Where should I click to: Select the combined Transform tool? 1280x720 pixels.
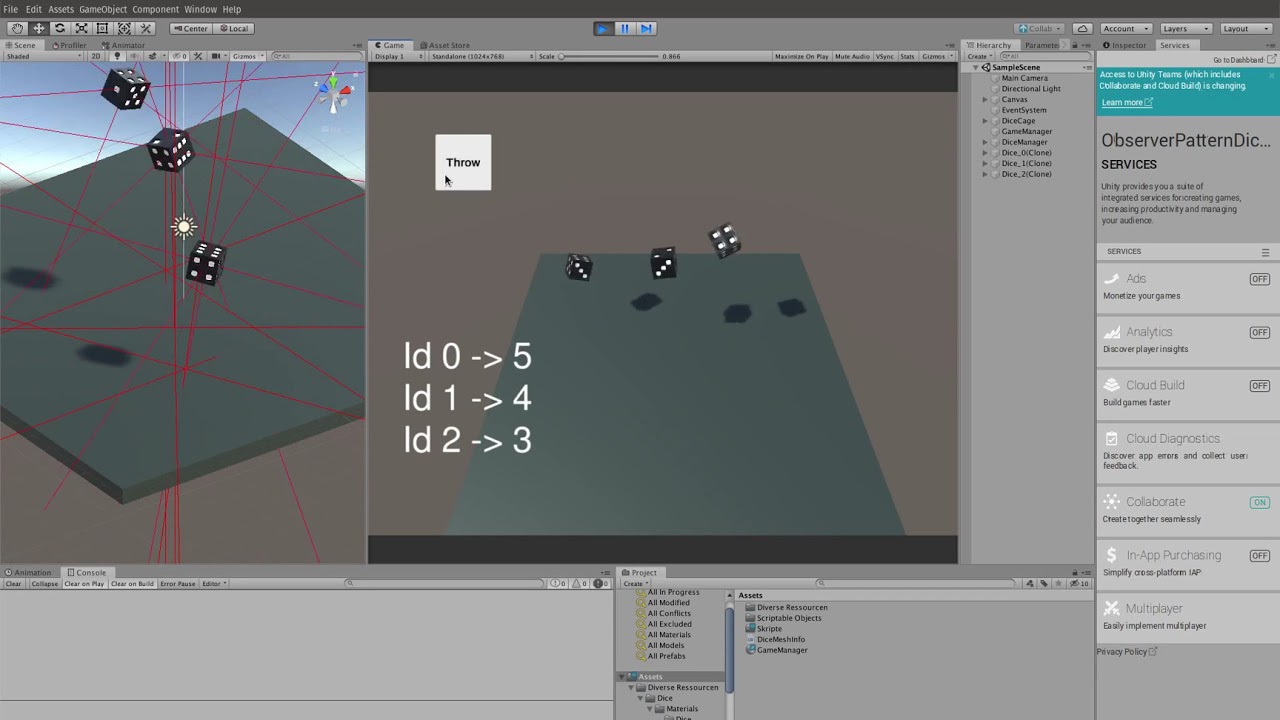pos(124,28)
